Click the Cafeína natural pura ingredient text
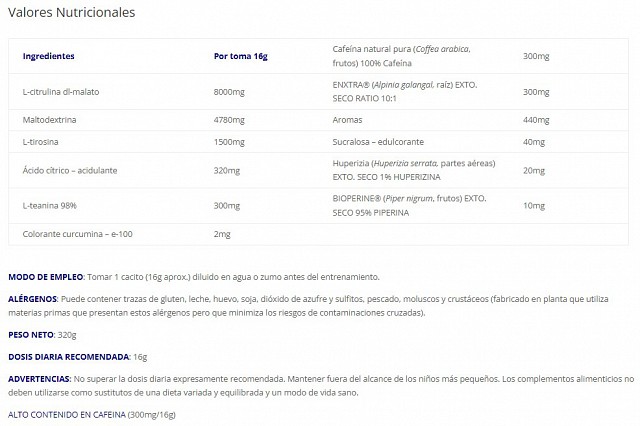 click(x=401, y=56)
